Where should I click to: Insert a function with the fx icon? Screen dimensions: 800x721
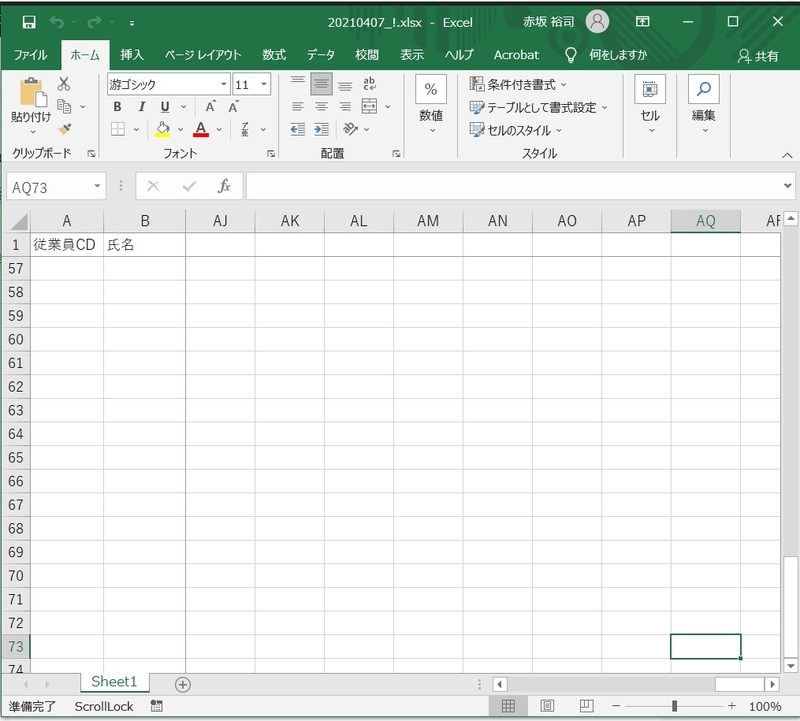point(224,186)
